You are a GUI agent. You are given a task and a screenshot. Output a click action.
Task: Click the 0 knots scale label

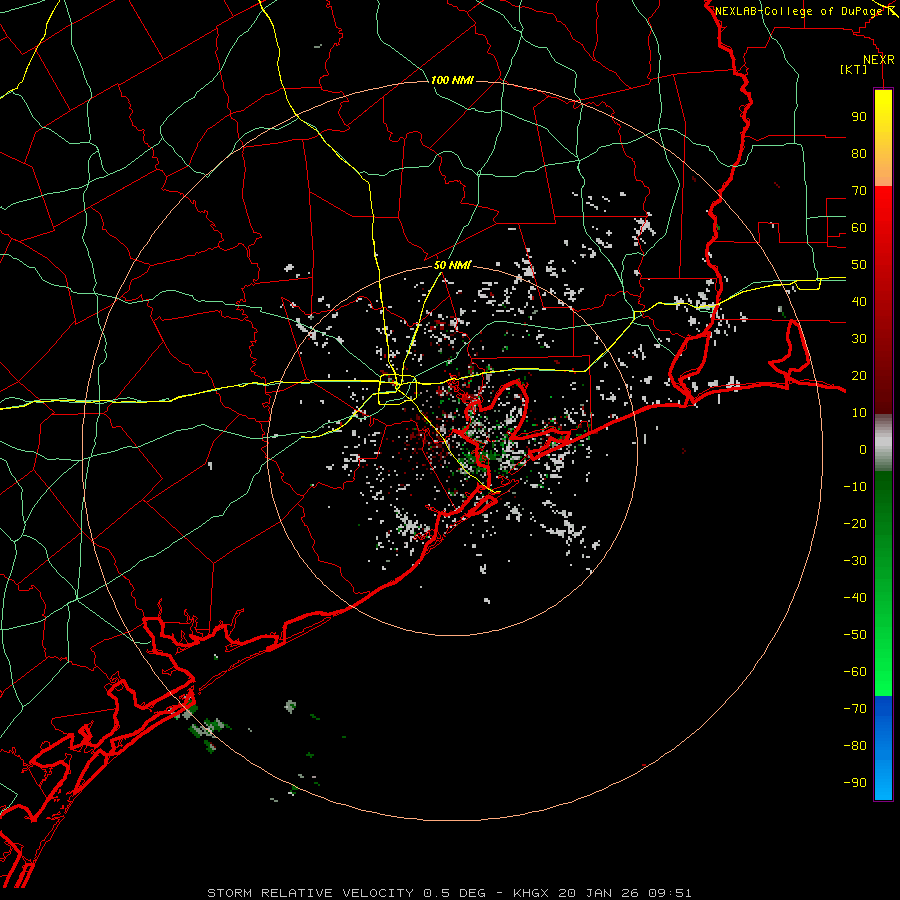pos(863,449)
